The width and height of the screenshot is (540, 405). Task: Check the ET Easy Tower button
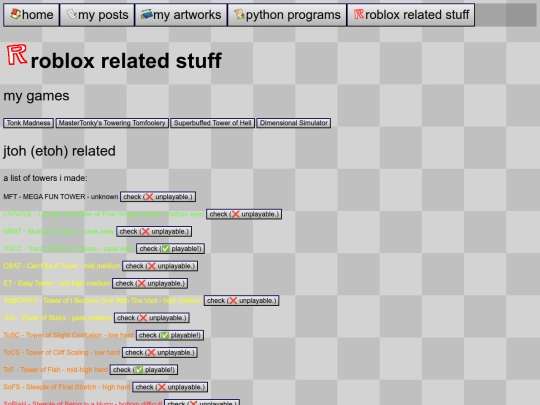click(150, 283)
